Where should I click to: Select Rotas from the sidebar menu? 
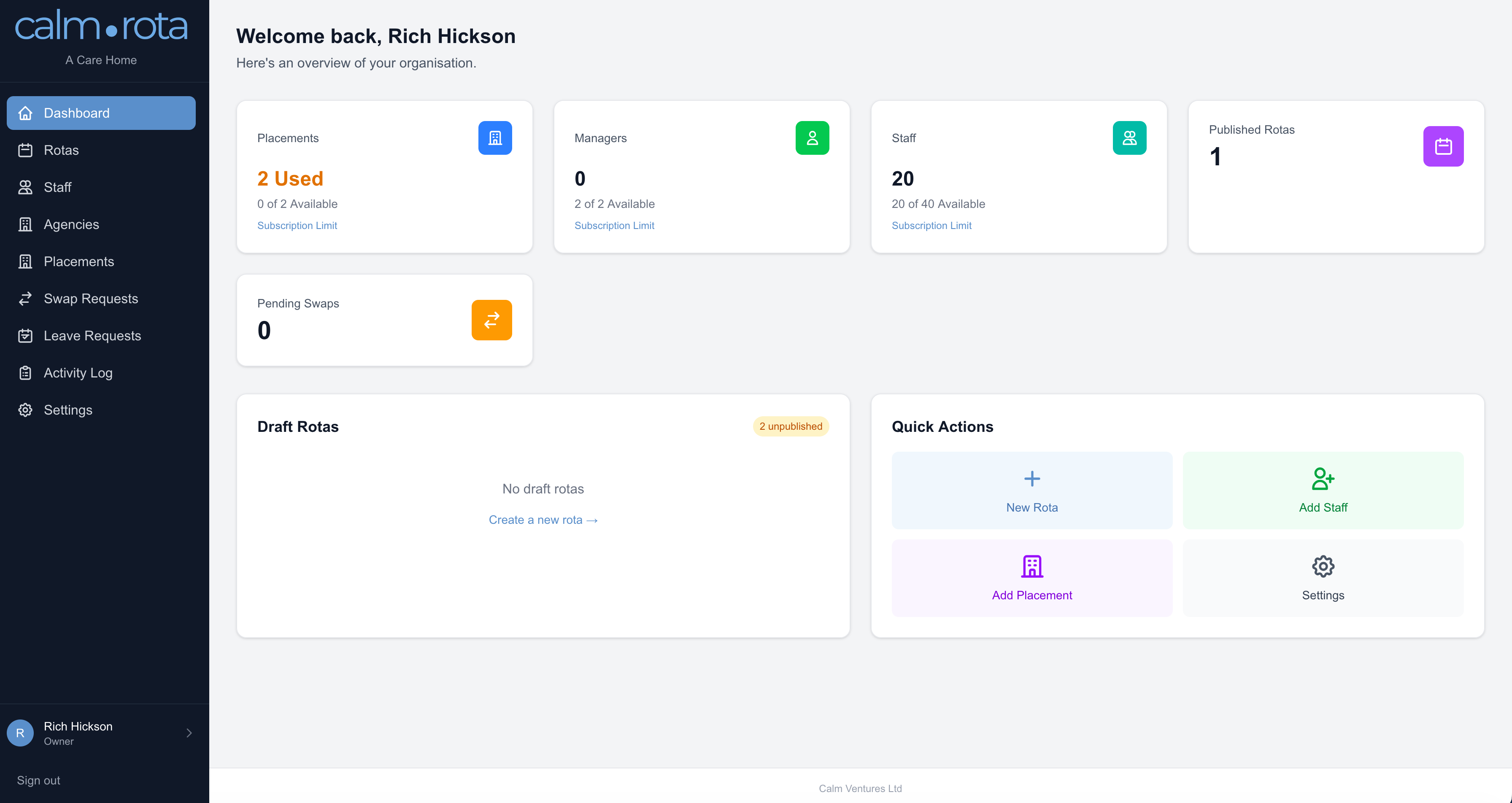coord(61,150)
